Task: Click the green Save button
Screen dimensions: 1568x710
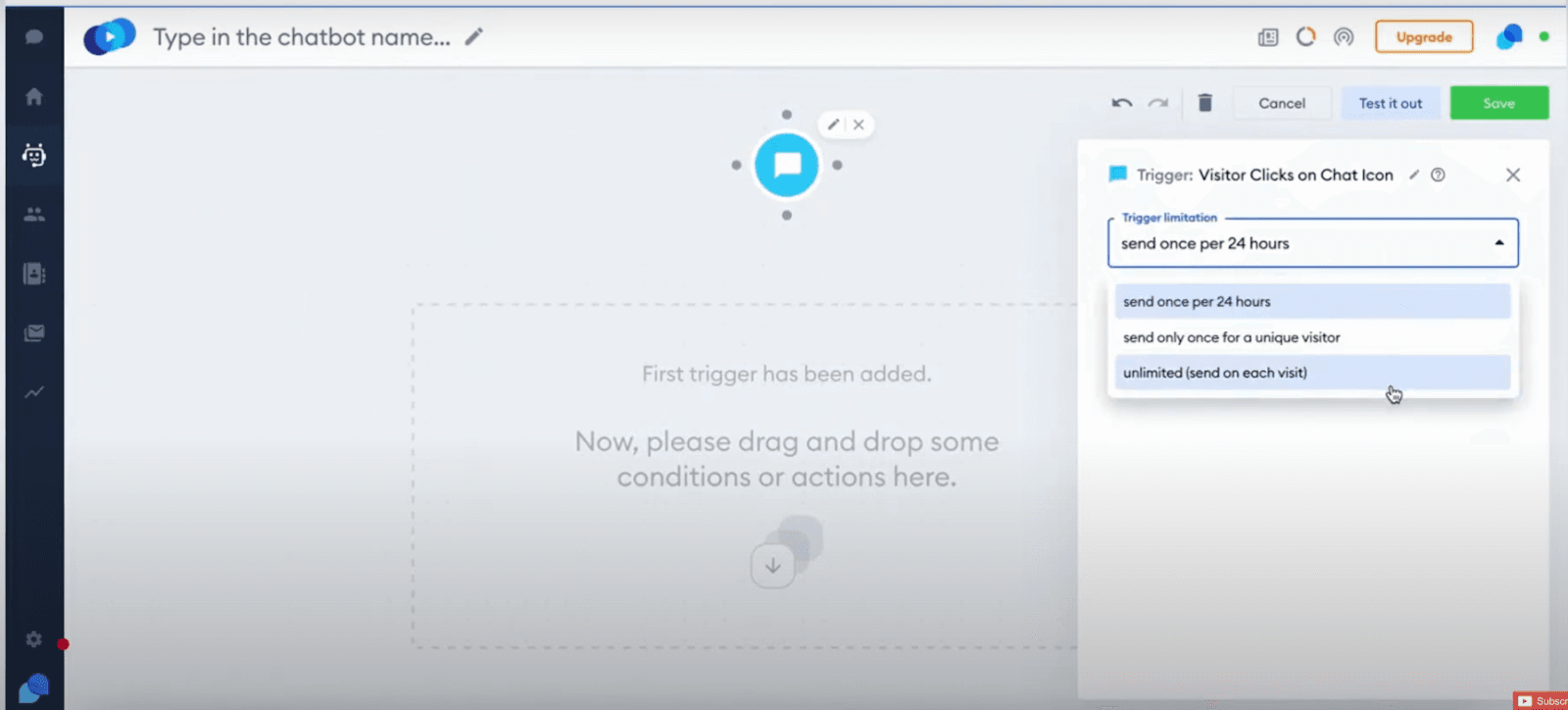Action: coord(1498,103)
